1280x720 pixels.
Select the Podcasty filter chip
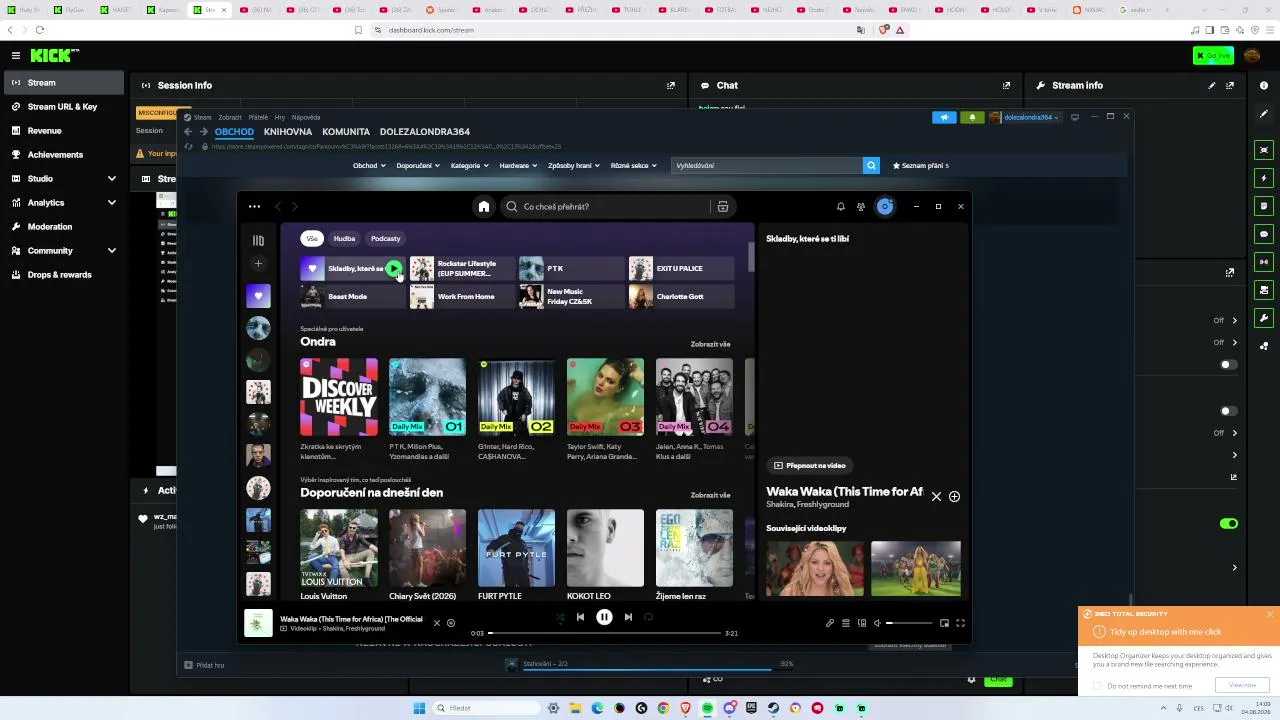[x=385, y=239]
